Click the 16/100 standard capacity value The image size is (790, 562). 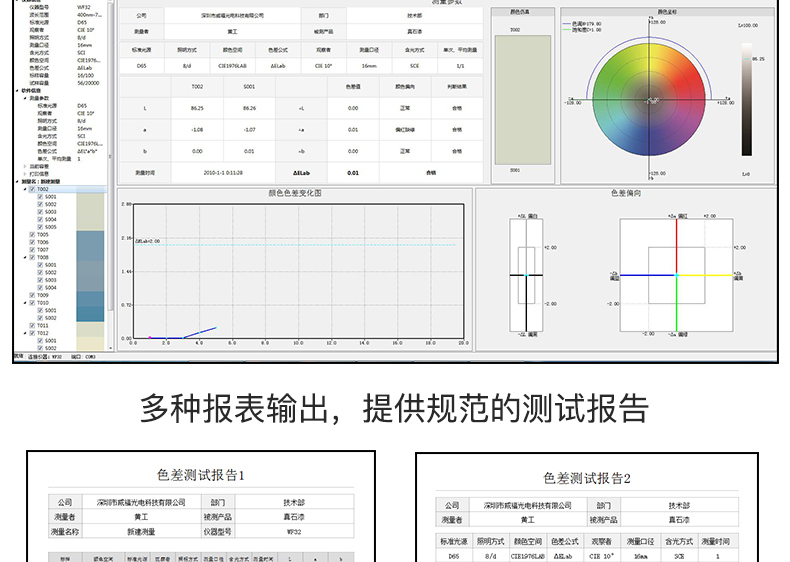[85, 76]
